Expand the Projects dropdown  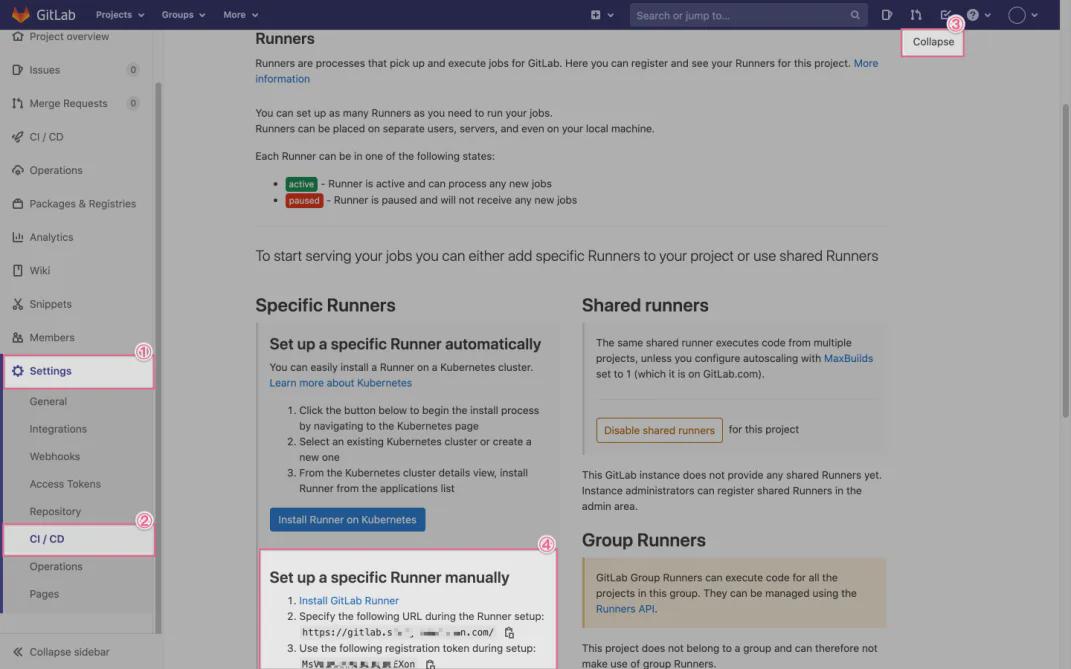(x=120, y=15)
